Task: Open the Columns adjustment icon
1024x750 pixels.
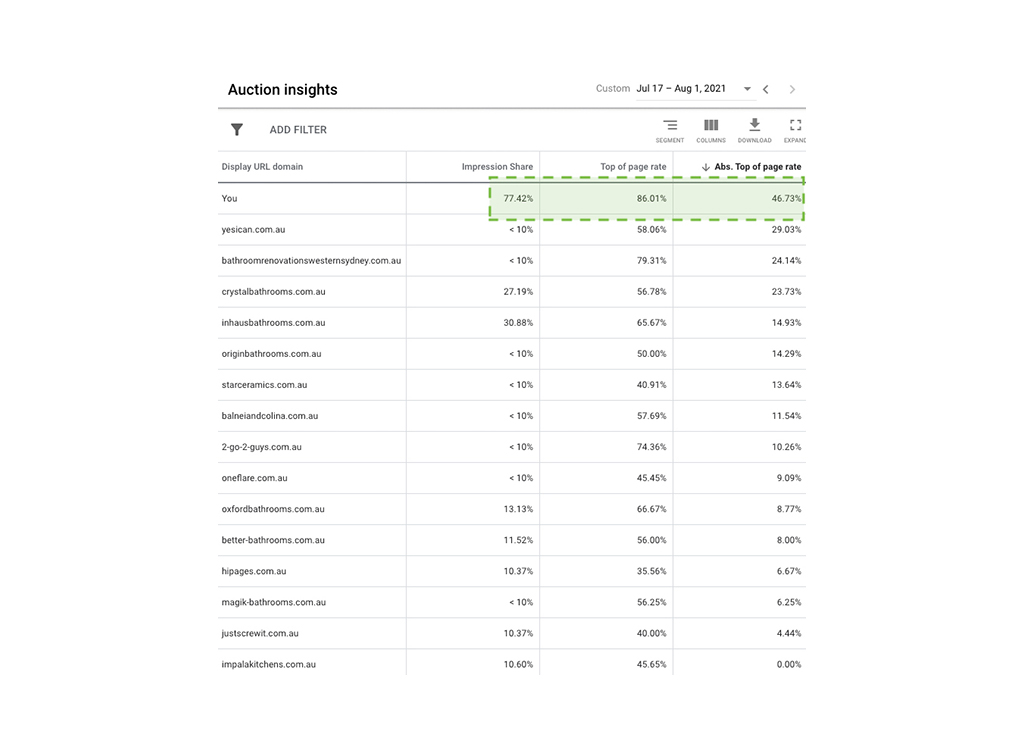Action: click(711, 126)
